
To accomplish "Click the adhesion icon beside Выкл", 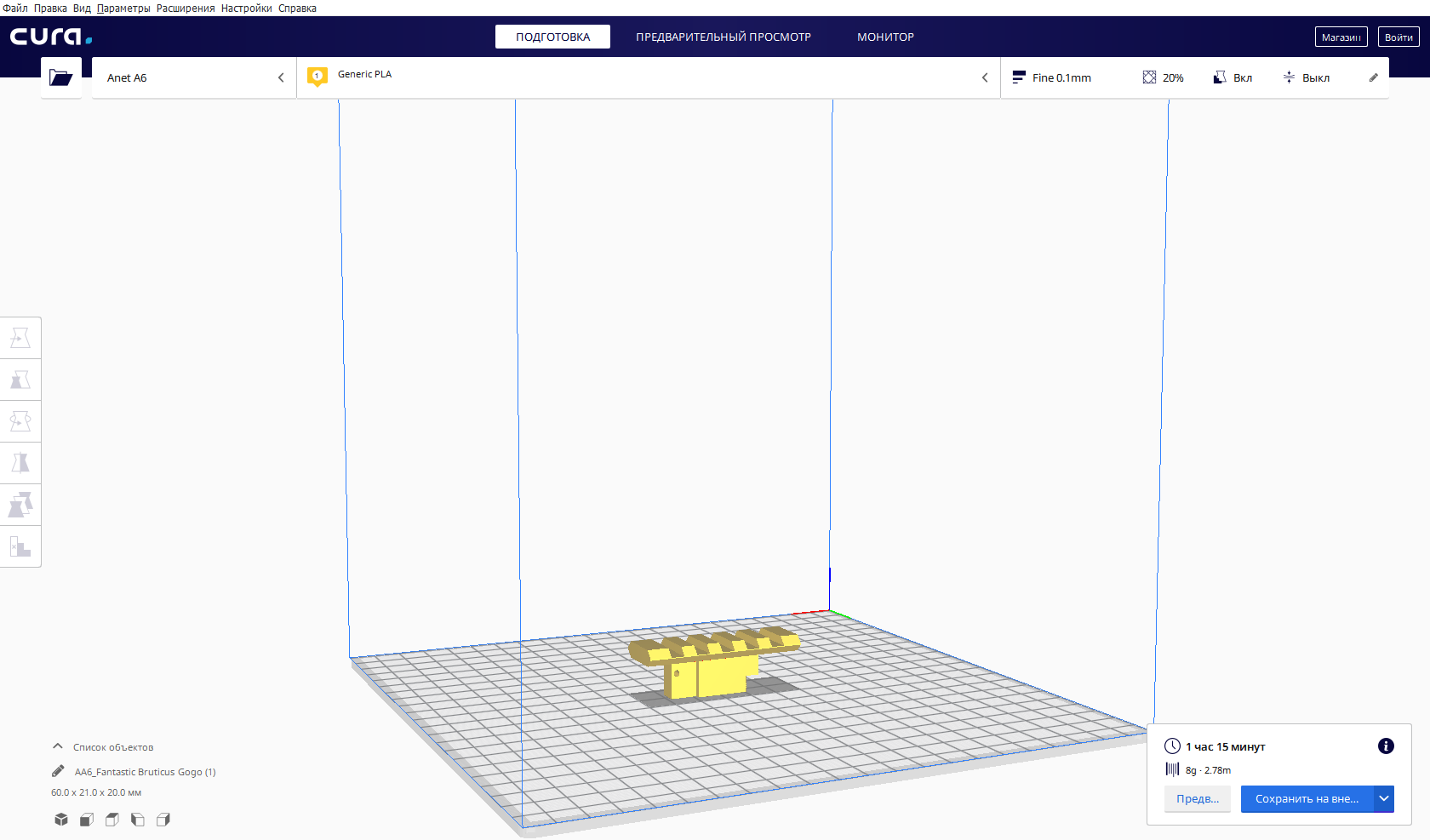I will 1289,77.
